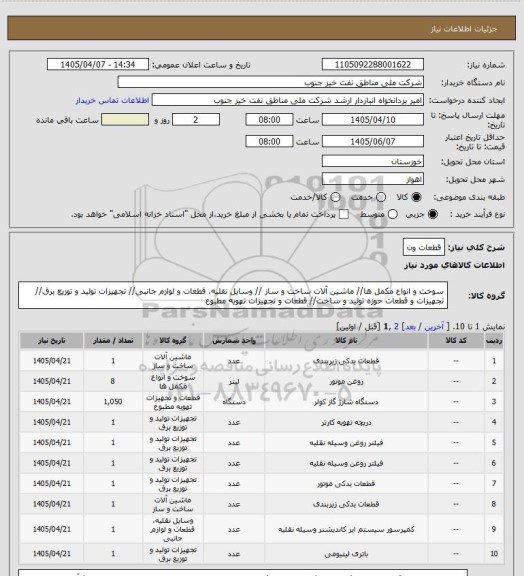Click the price validity date 1405/06/07
Image resolution: width=524 pixels, height=576 pixels.
tap(373, 141)
